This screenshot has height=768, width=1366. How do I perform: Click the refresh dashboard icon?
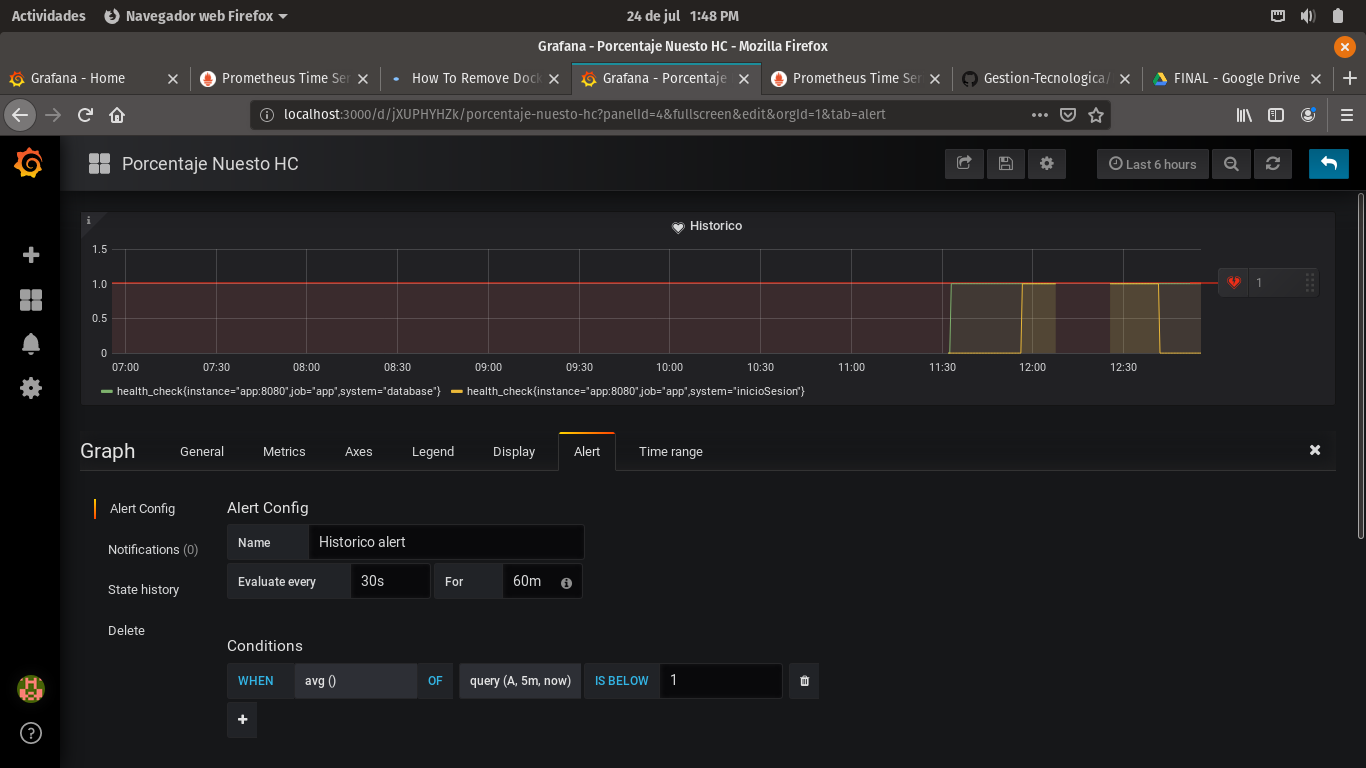[x=1272, y=164]
